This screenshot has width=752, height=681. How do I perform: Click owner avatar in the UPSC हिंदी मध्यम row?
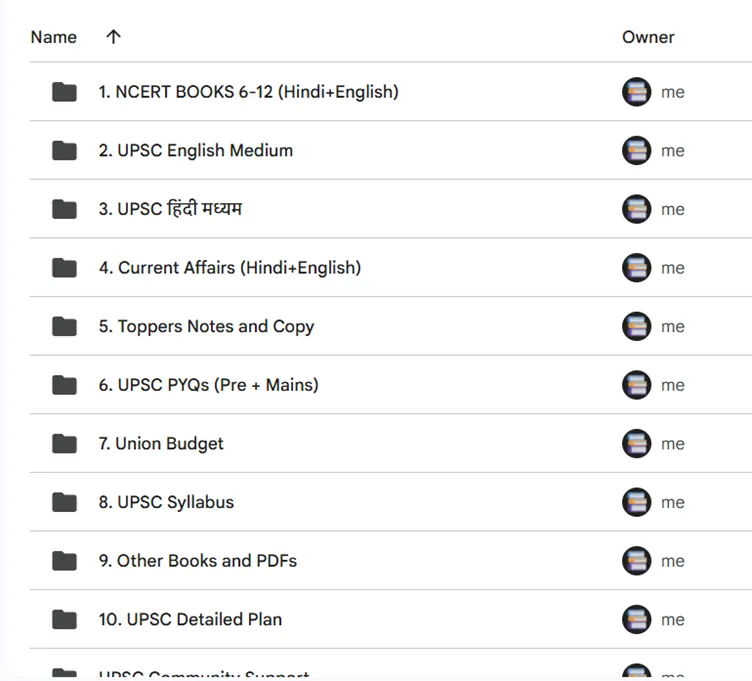tap(637, 209)
